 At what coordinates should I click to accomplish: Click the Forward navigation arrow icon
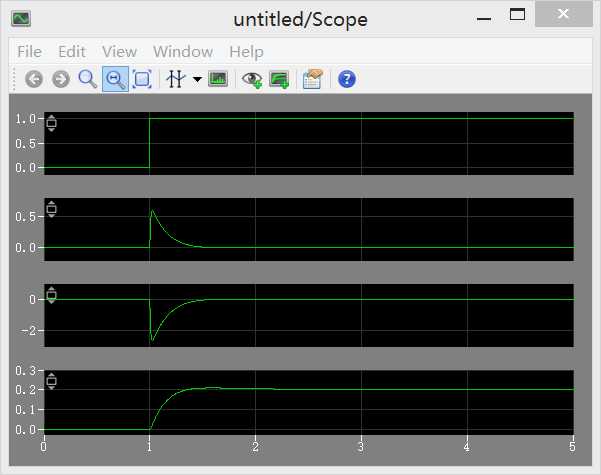click(61, 79)
